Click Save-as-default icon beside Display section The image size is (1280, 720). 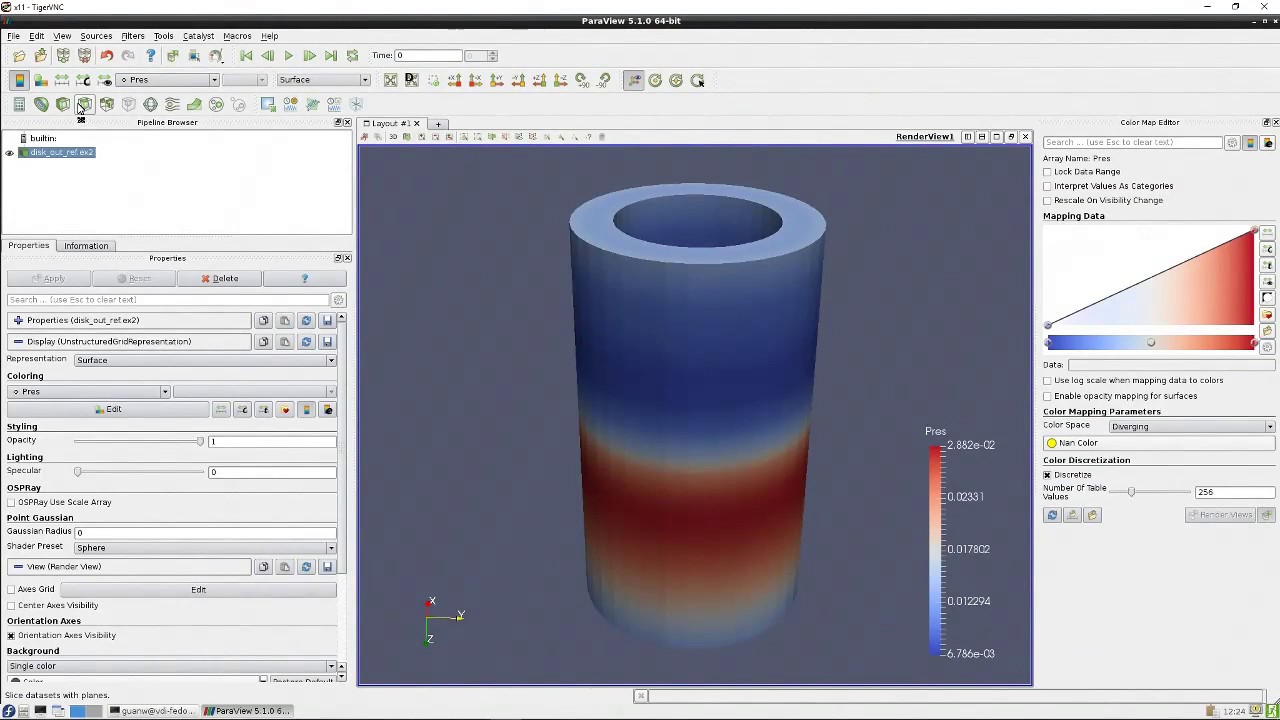(327, 342)
